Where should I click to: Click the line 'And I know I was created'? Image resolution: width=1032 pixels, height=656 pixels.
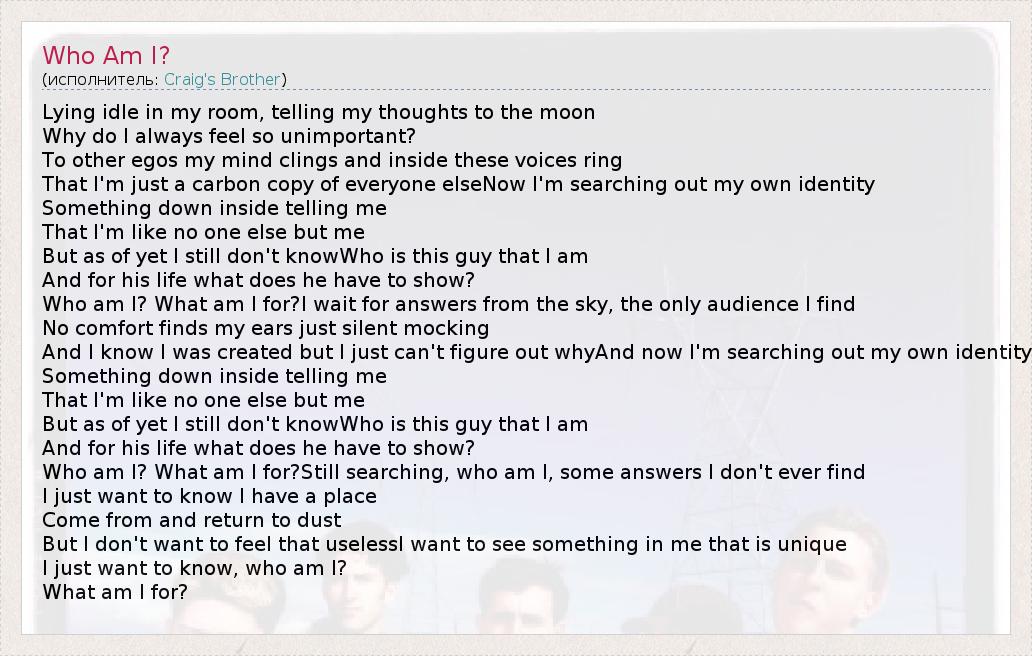pos(536,352)
